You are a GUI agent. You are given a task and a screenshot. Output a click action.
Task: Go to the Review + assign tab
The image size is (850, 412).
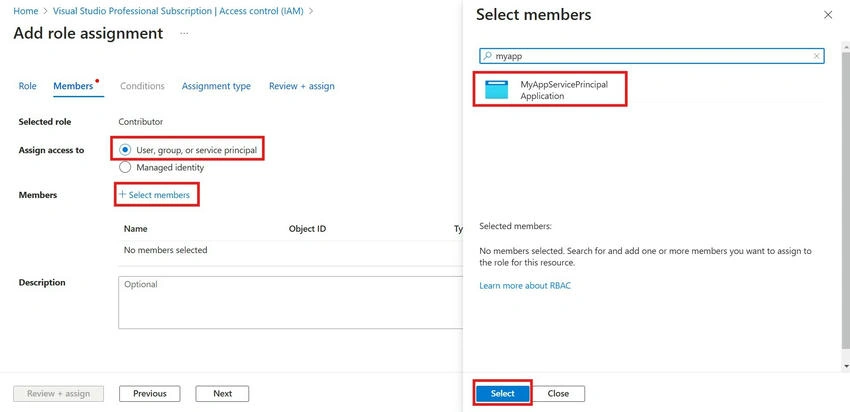click(301, 86)
